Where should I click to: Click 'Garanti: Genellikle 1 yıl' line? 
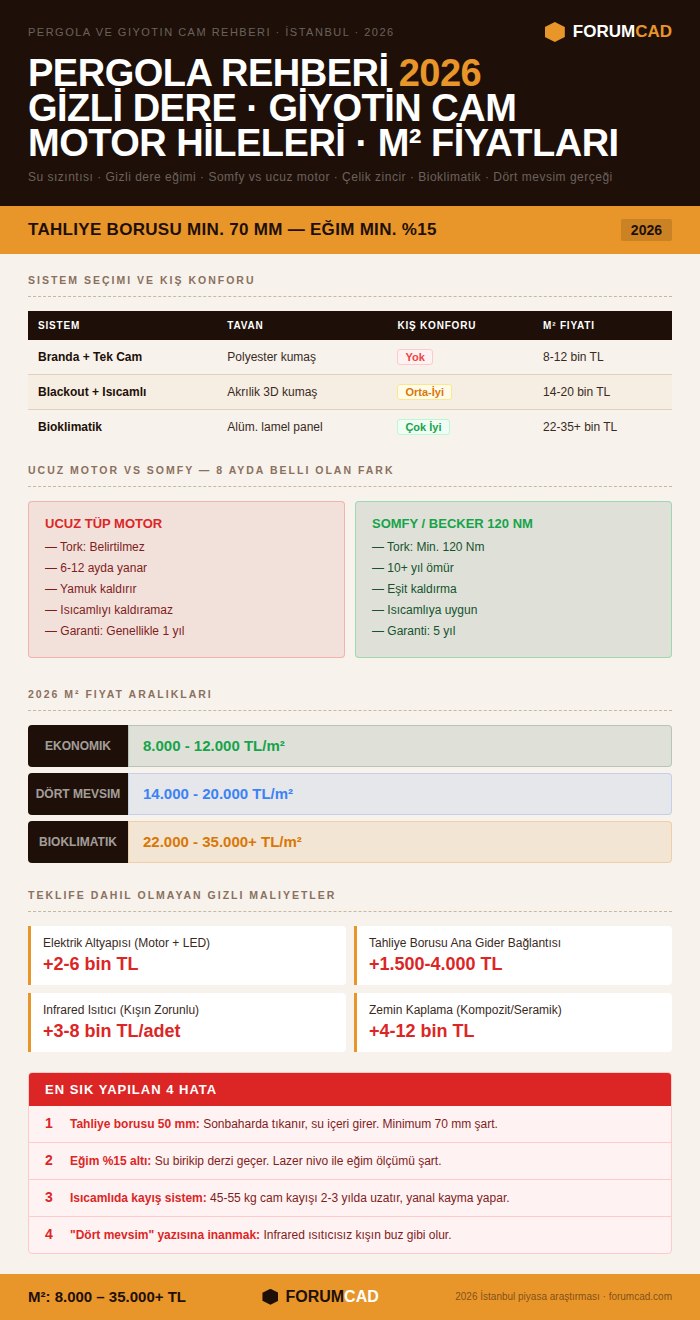(x=115, y=631)
